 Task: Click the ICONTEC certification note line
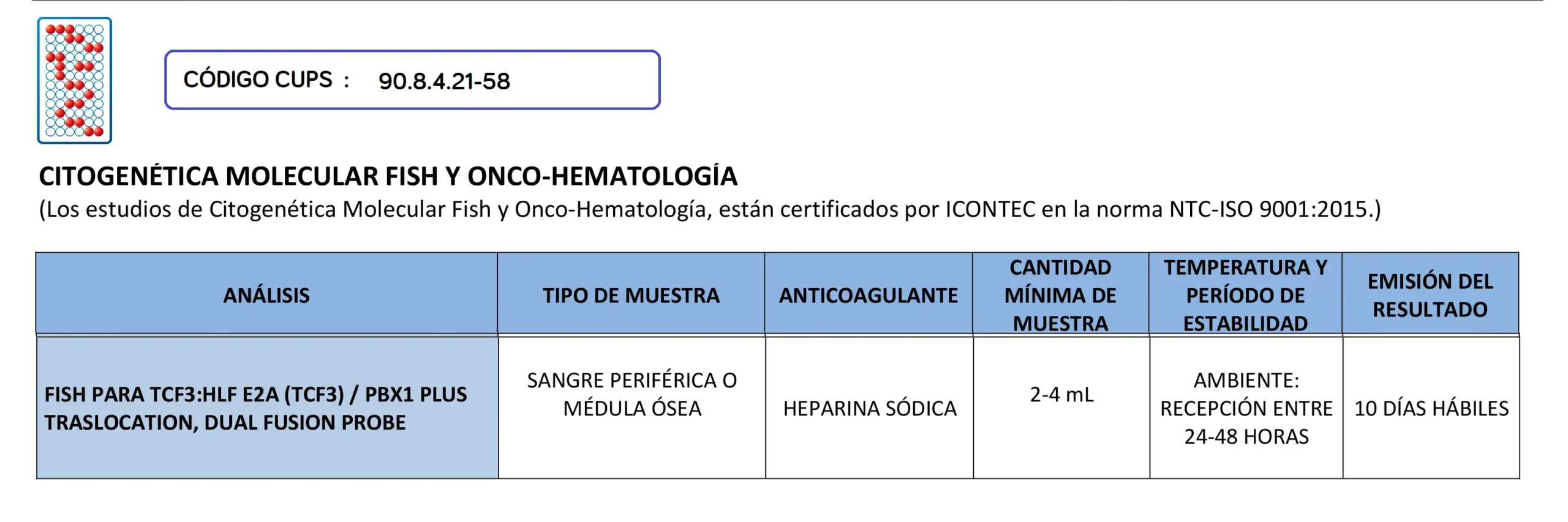(709, 209)
